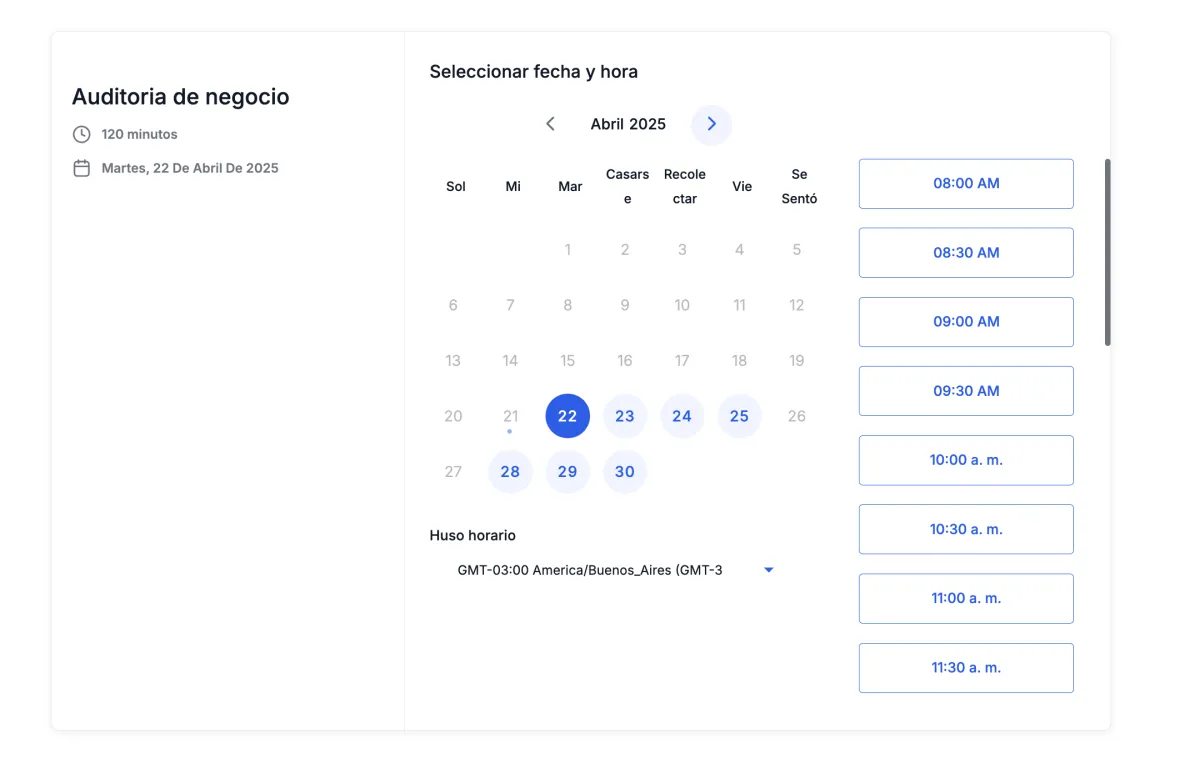The height and width of the screenshot is (773, 1200).
Task: Click the Casarse weekday header
Action: tap(628, 187)
